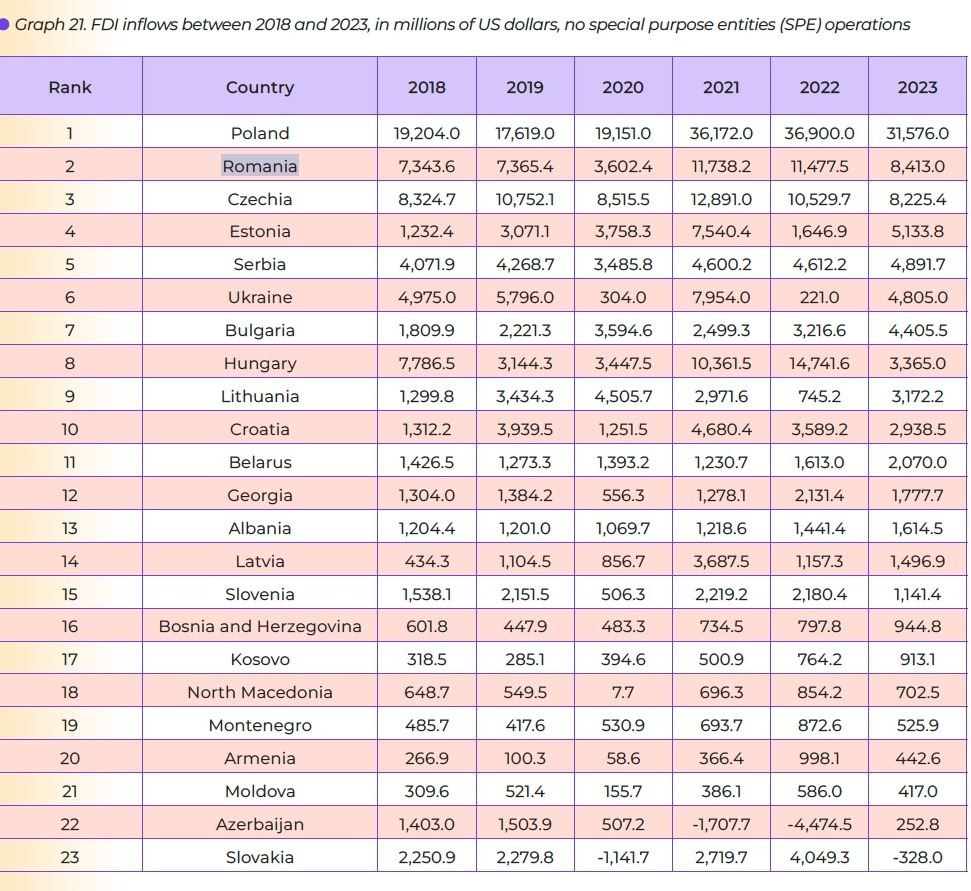Click the 2020 column header
Image resolution: width=971 pixels, height=891 pixels.
pyautogui.click(x=623, y=87)
